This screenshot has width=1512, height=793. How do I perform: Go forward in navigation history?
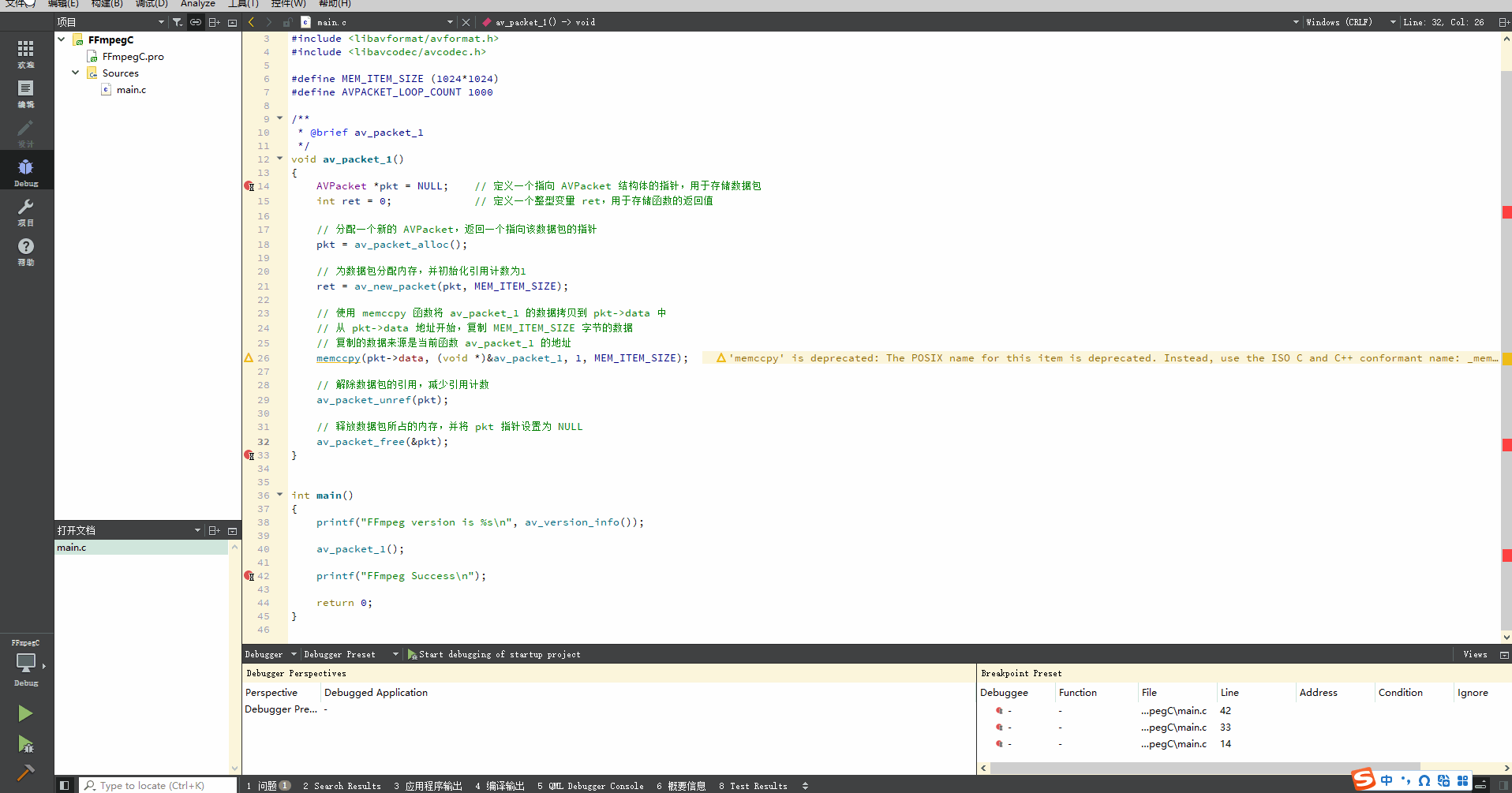269,22
